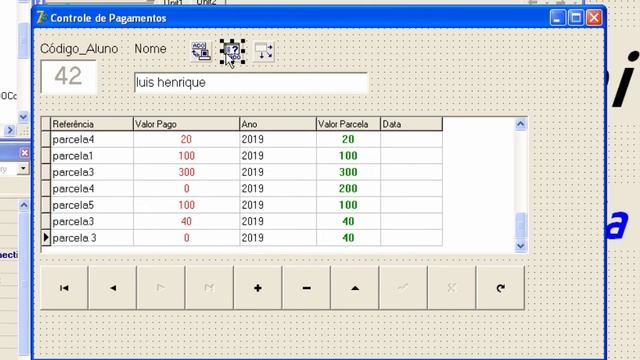Select the ADOConnection component icon
This screenshot has height=360, width=640.
[x=201, y=51]
